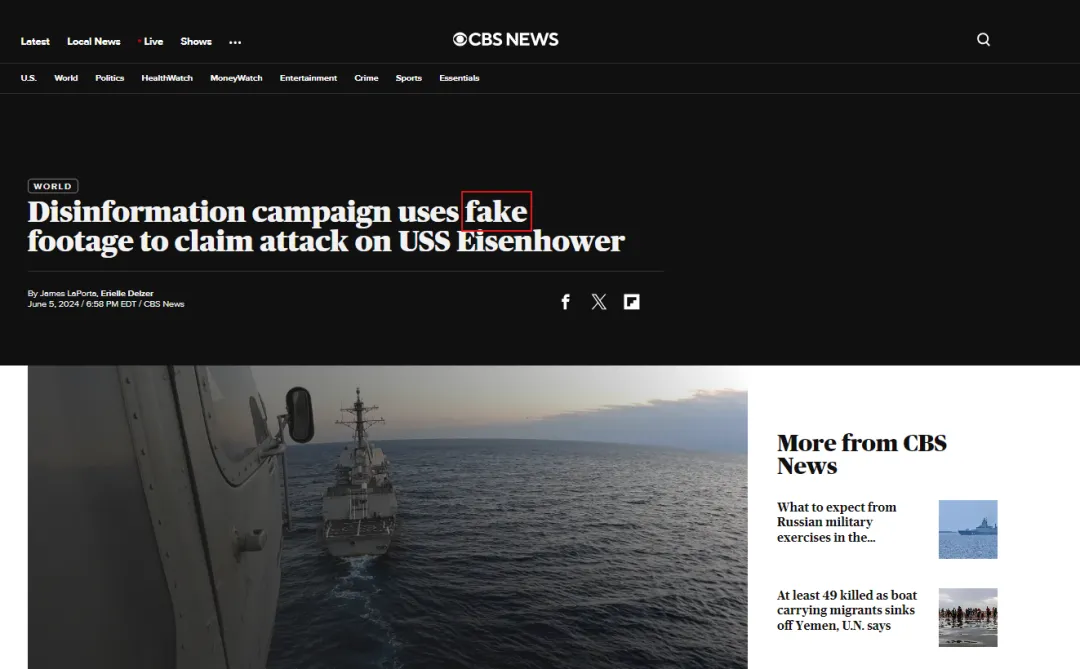The height and width of the screenshot is (669, 1080).
Task: Click the WORLD category tag
Action: point(53,186)
